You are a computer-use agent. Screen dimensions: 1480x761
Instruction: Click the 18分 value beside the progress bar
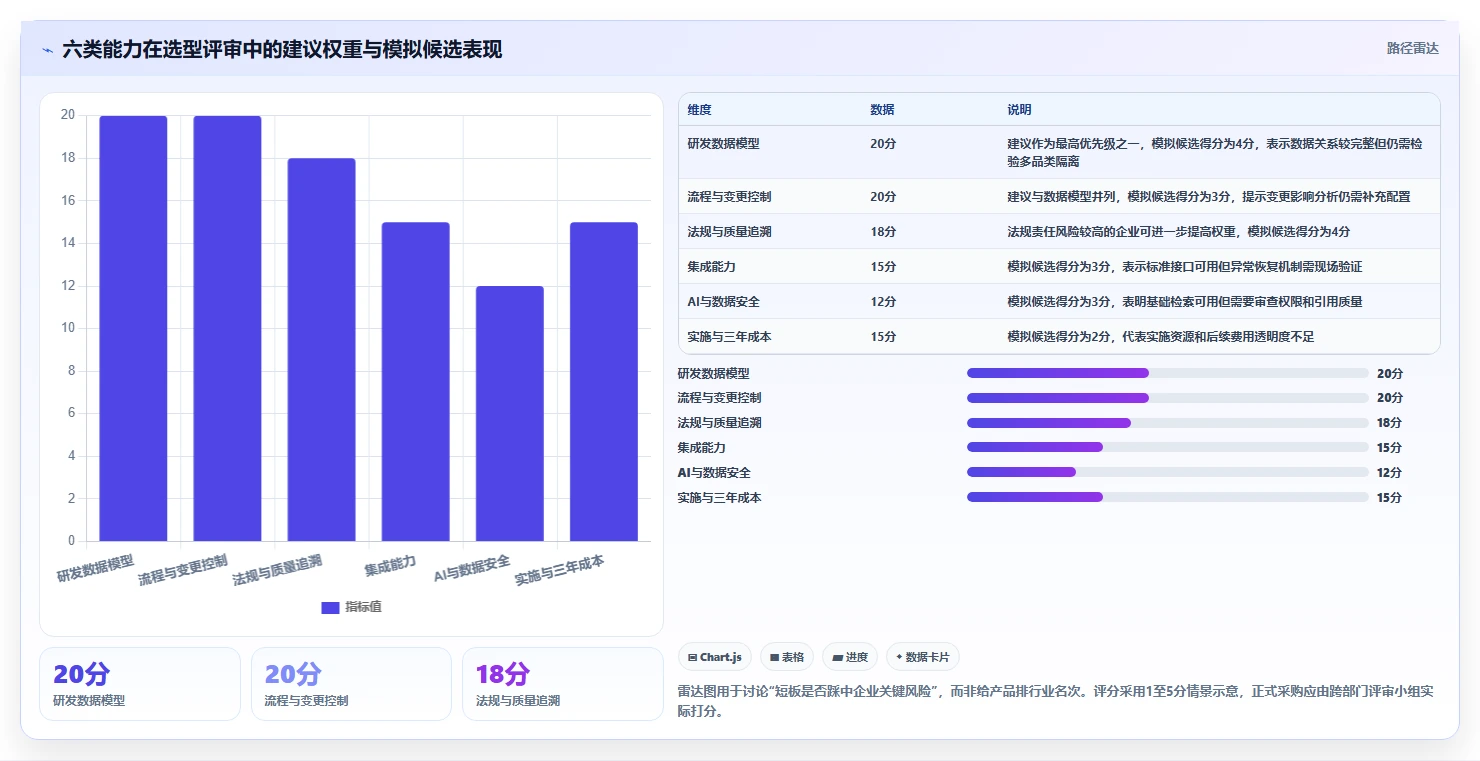(1389, 423)
